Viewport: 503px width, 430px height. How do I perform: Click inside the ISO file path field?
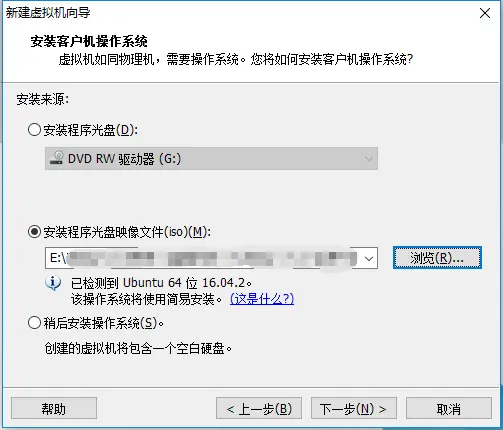[203, 258]
